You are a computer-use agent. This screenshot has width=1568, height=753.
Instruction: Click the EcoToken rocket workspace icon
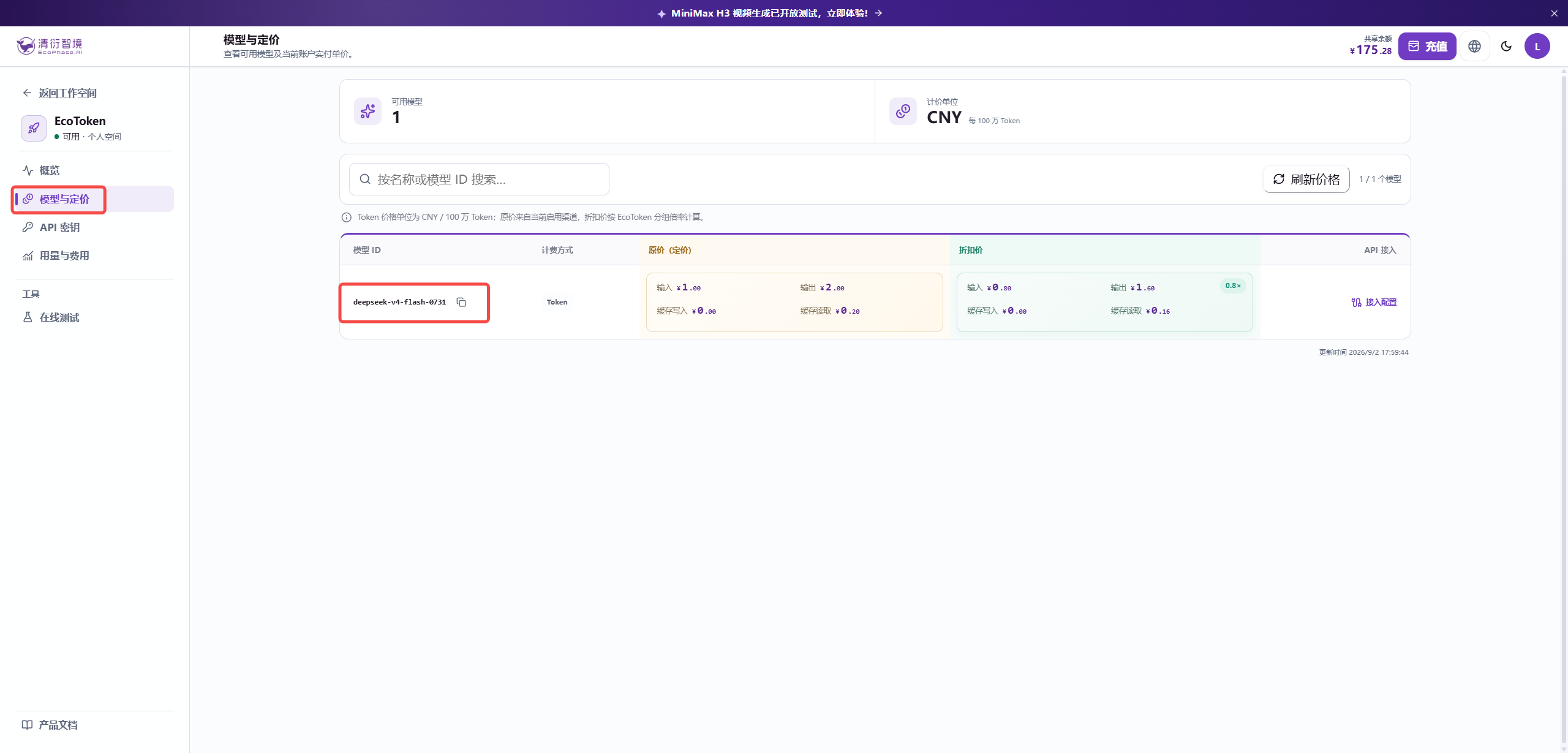click(x=34, y=128)
